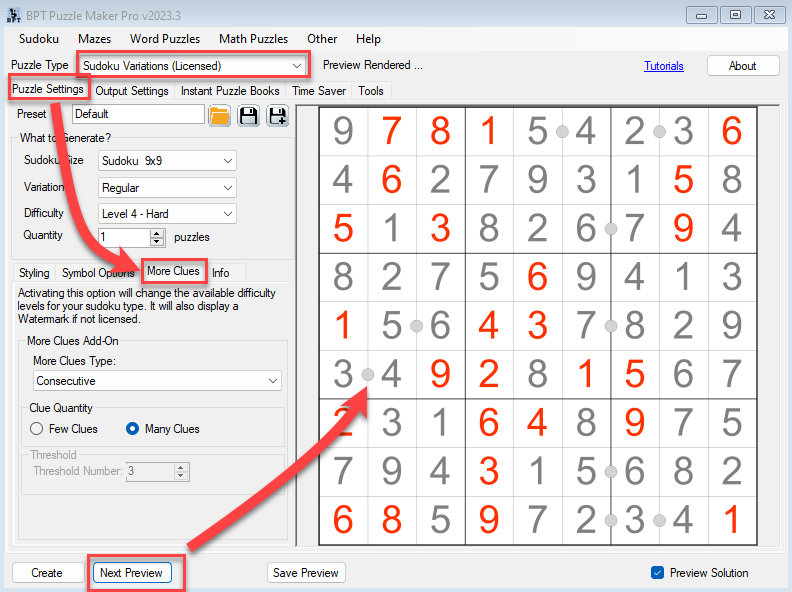Screen dimensions: 792x592
Task: Click the BPT app logo in title bar
Action: (14, 14)
